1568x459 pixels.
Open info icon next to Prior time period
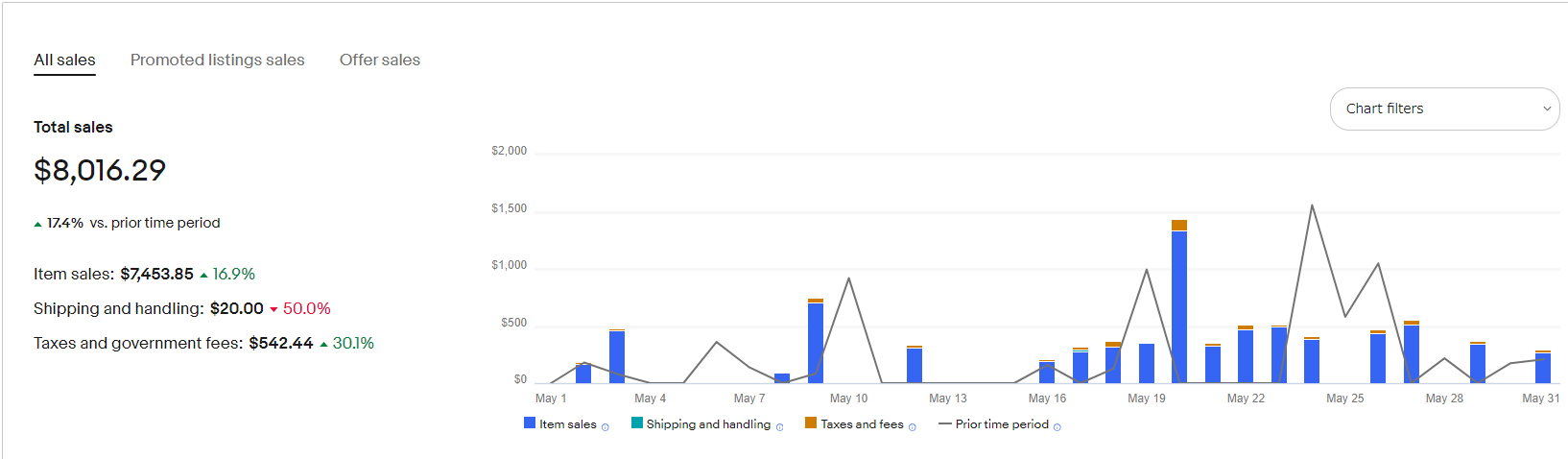point(1057,427)
